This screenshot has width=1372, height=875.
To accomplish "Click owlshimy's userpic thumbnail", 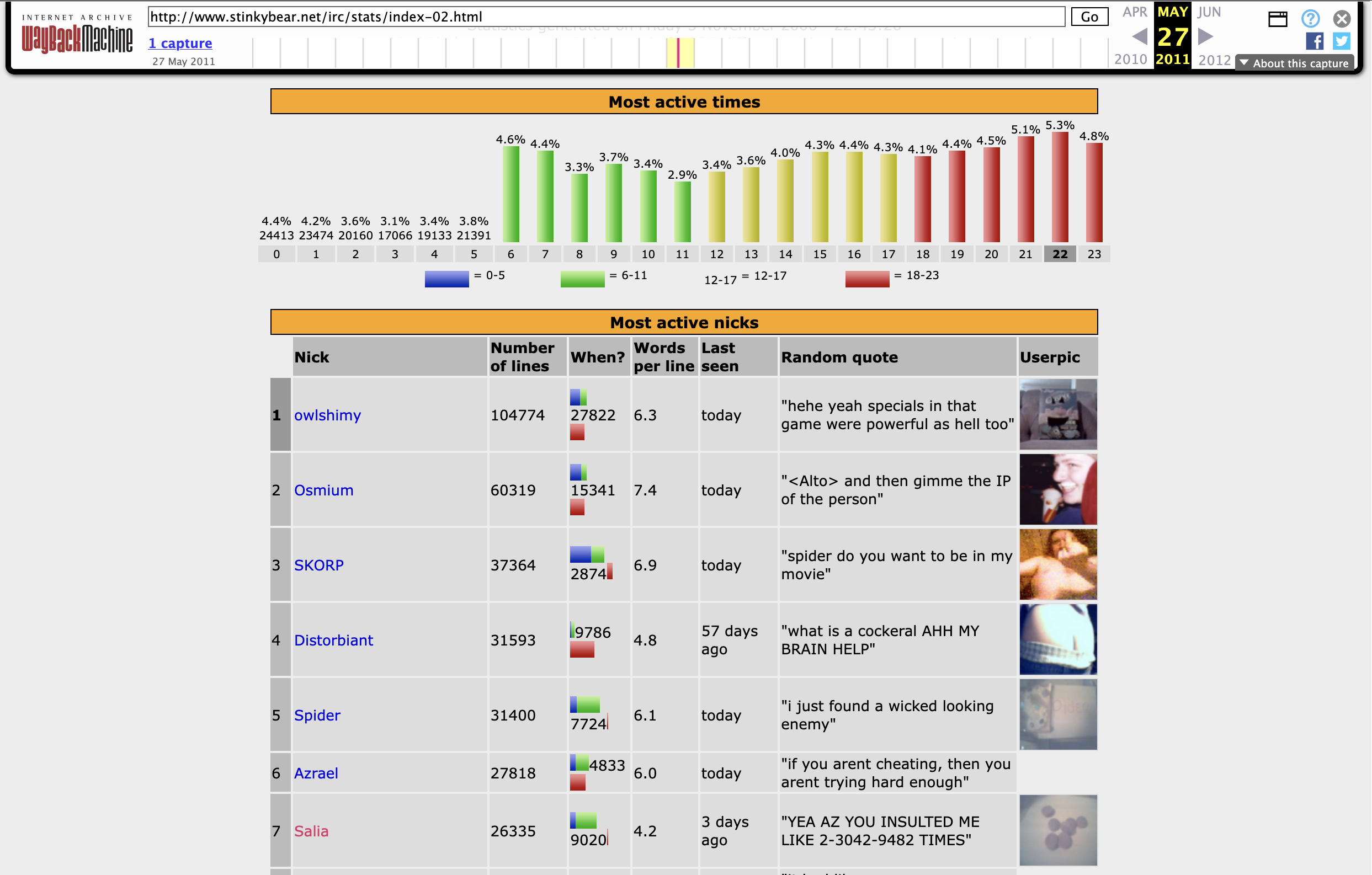I will 1058,414.
